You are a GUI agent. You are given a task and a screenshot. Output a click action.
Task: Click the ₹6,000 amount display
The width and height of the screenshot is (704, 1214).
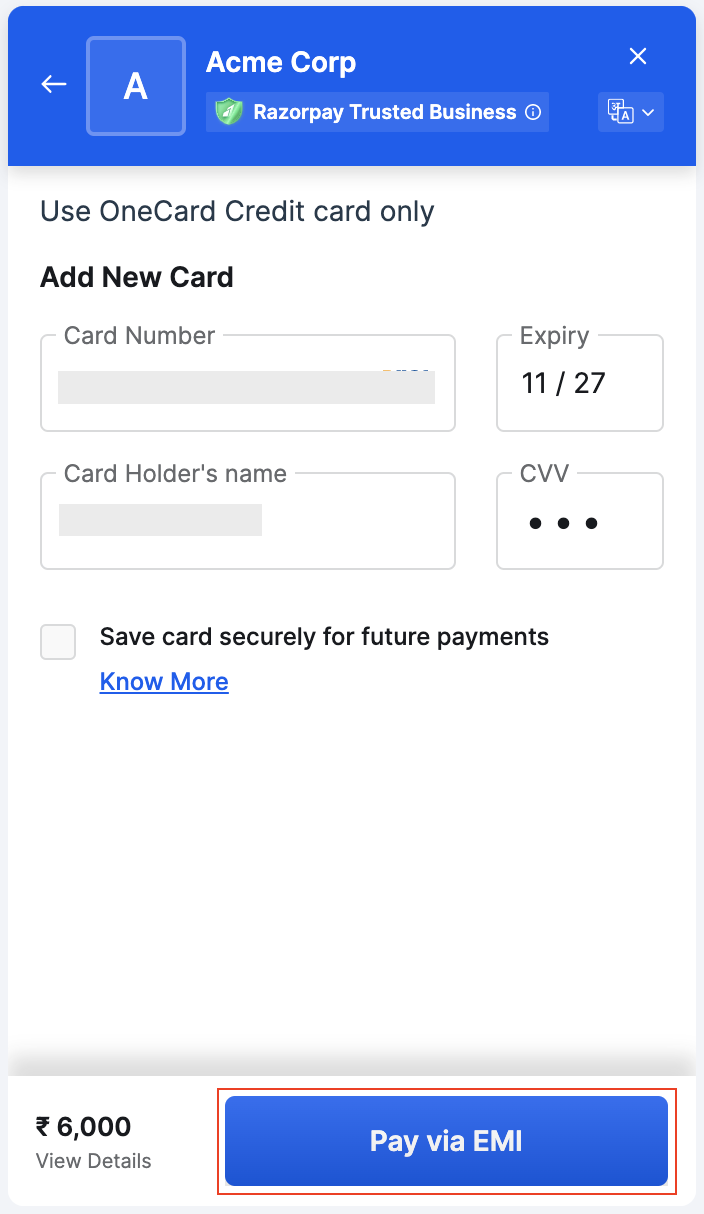[84, 1127]
